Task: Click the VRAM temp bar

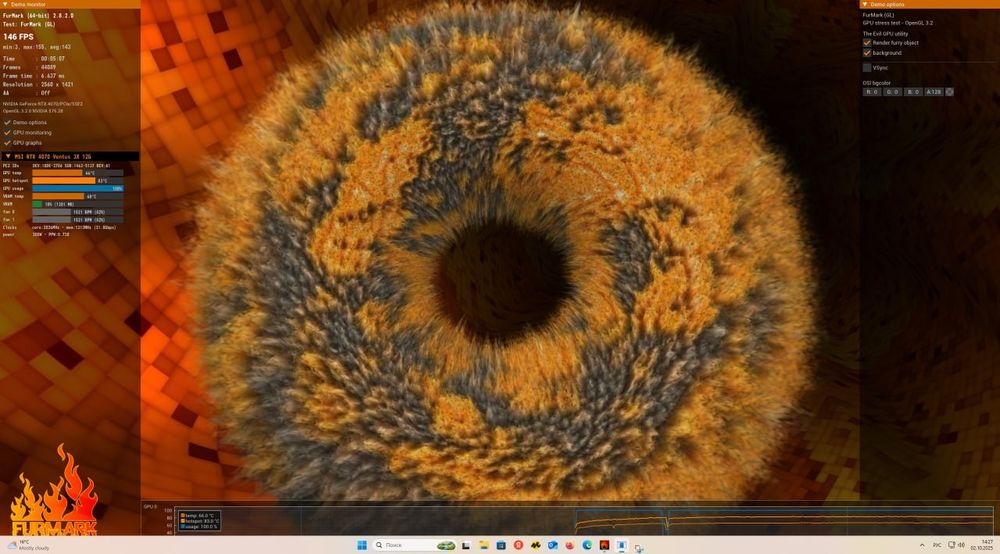Action: (58, 196)
